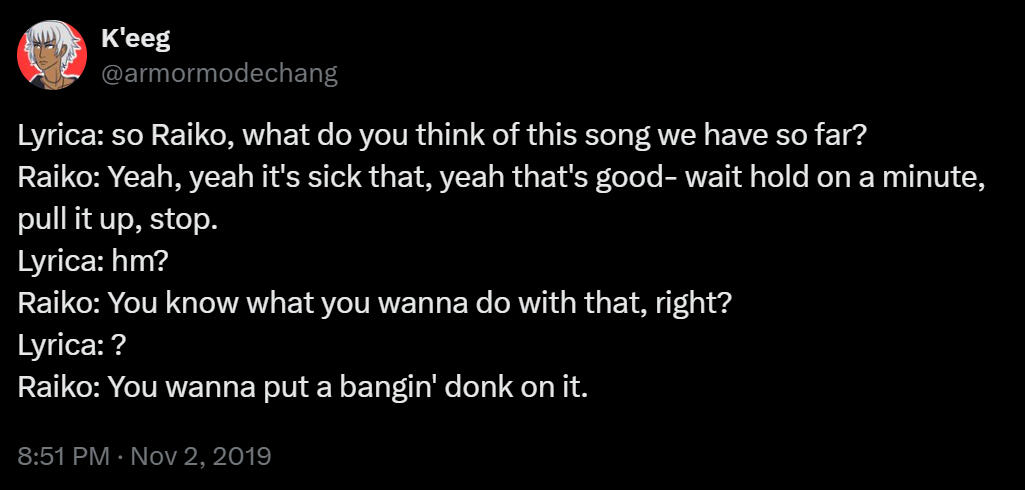Screen dimensions: 1025x490
Task: Open the K'eeg display name link
Action: [x=136, y=39]
